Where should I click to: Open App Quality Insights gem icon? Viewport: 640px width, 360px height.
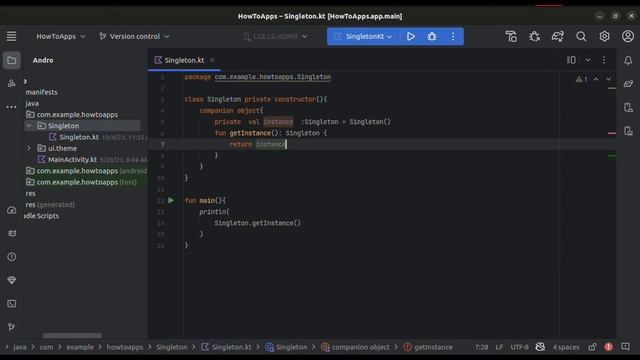[11, 280]
